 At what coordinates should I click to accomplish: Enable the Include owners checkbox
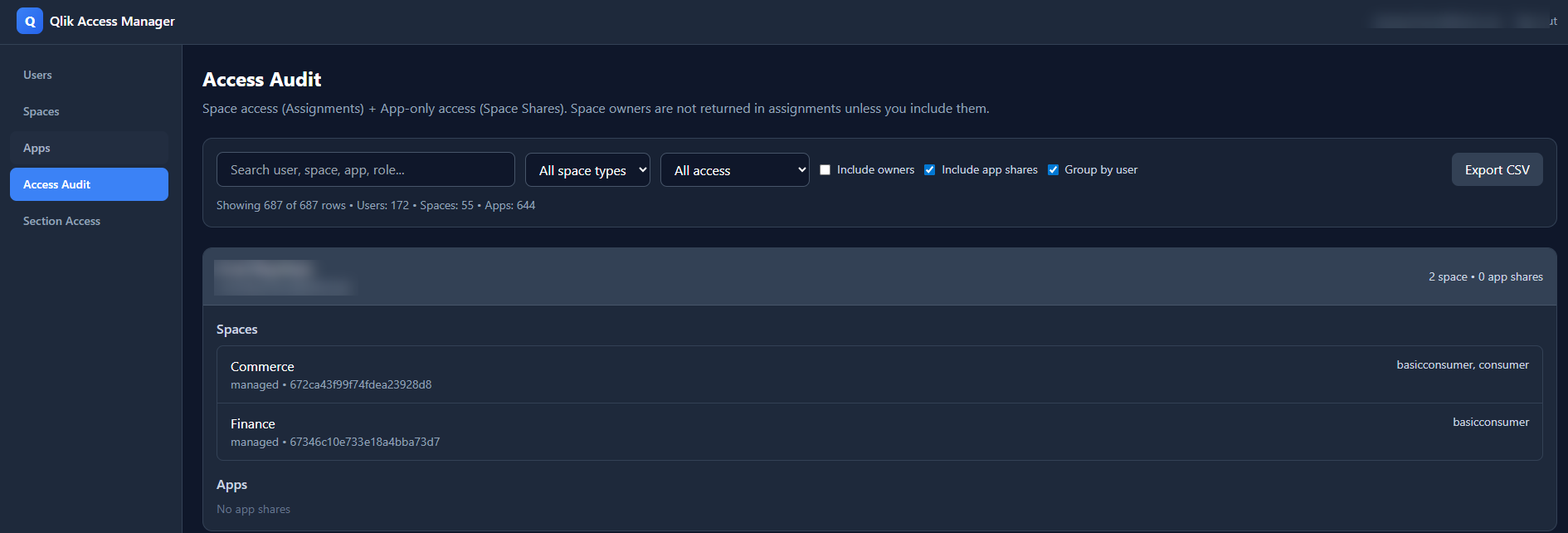tap(825, 170)
